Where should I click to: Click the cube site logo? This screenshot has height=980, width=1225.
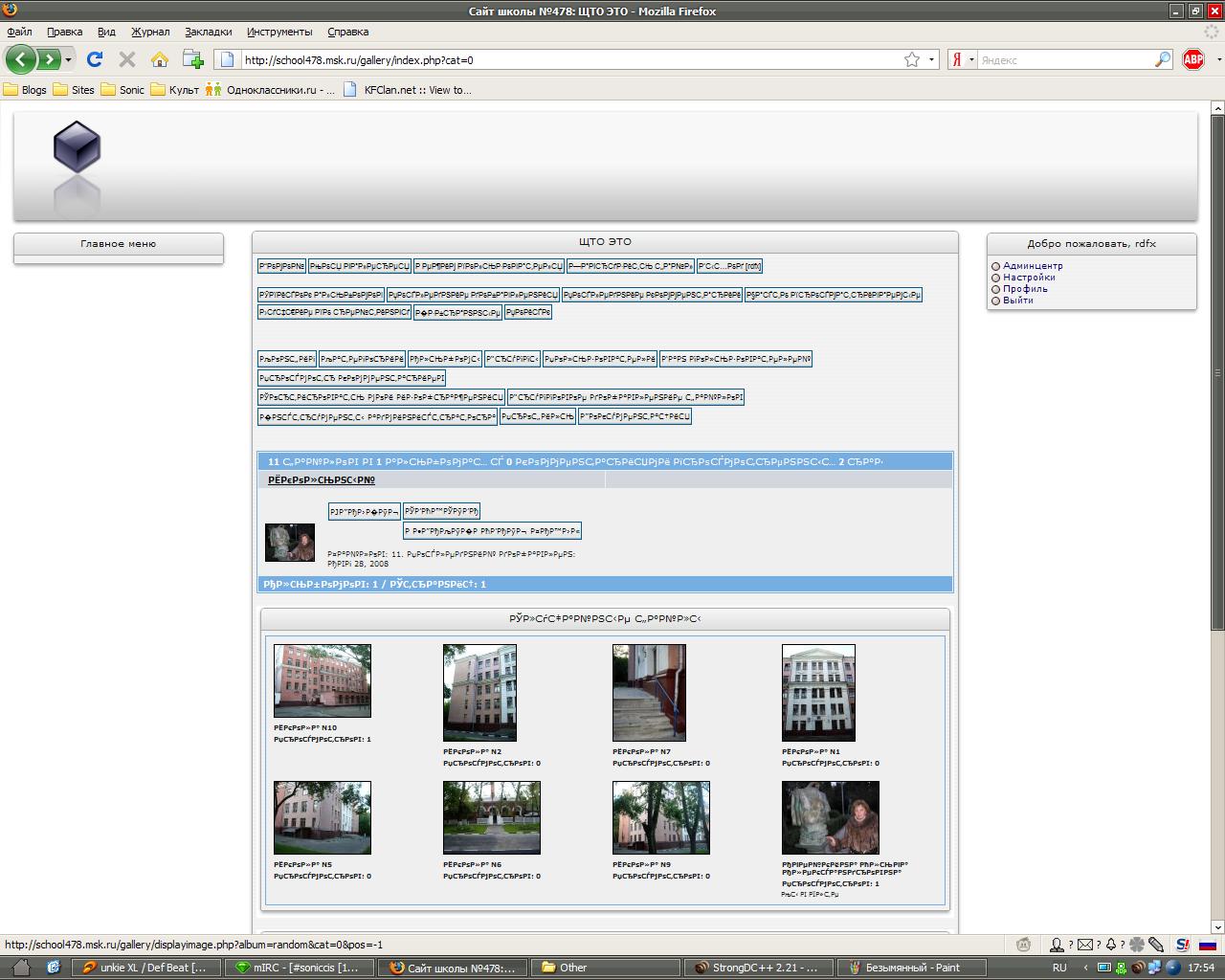77,146
